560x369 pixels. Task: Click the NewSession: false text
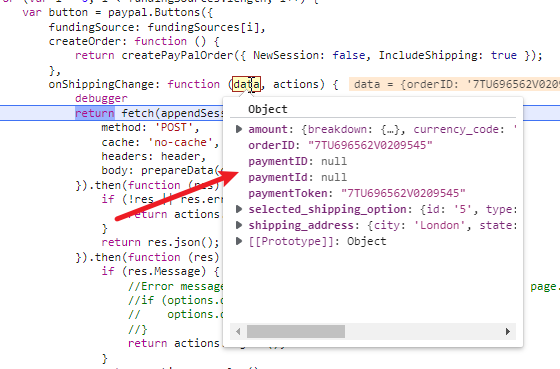click(x=309, y=55)
